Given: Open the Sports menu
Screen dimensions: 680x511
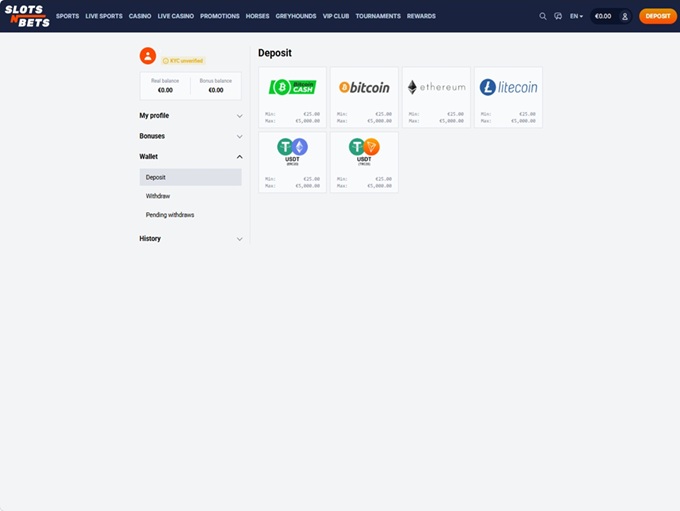Looking at the screenshot, I should [68, 16].
